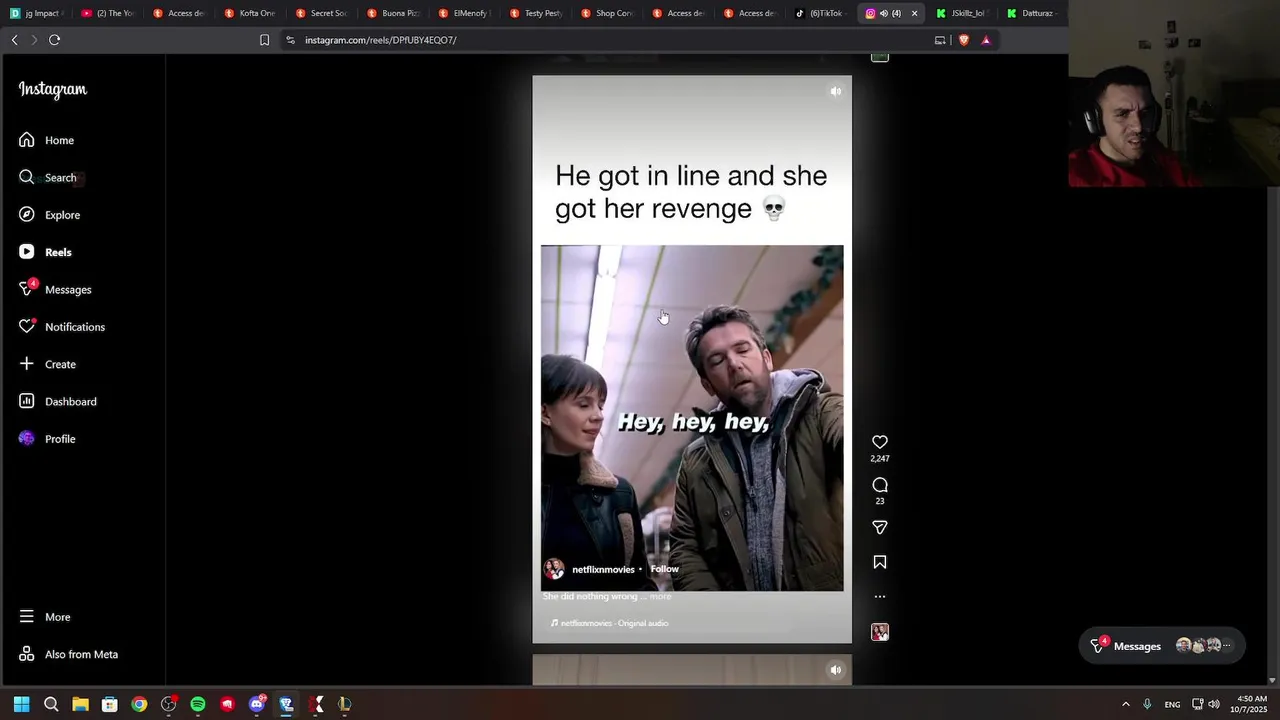
Task: Reload the Instagram page
Action: (x=54, y=40)
